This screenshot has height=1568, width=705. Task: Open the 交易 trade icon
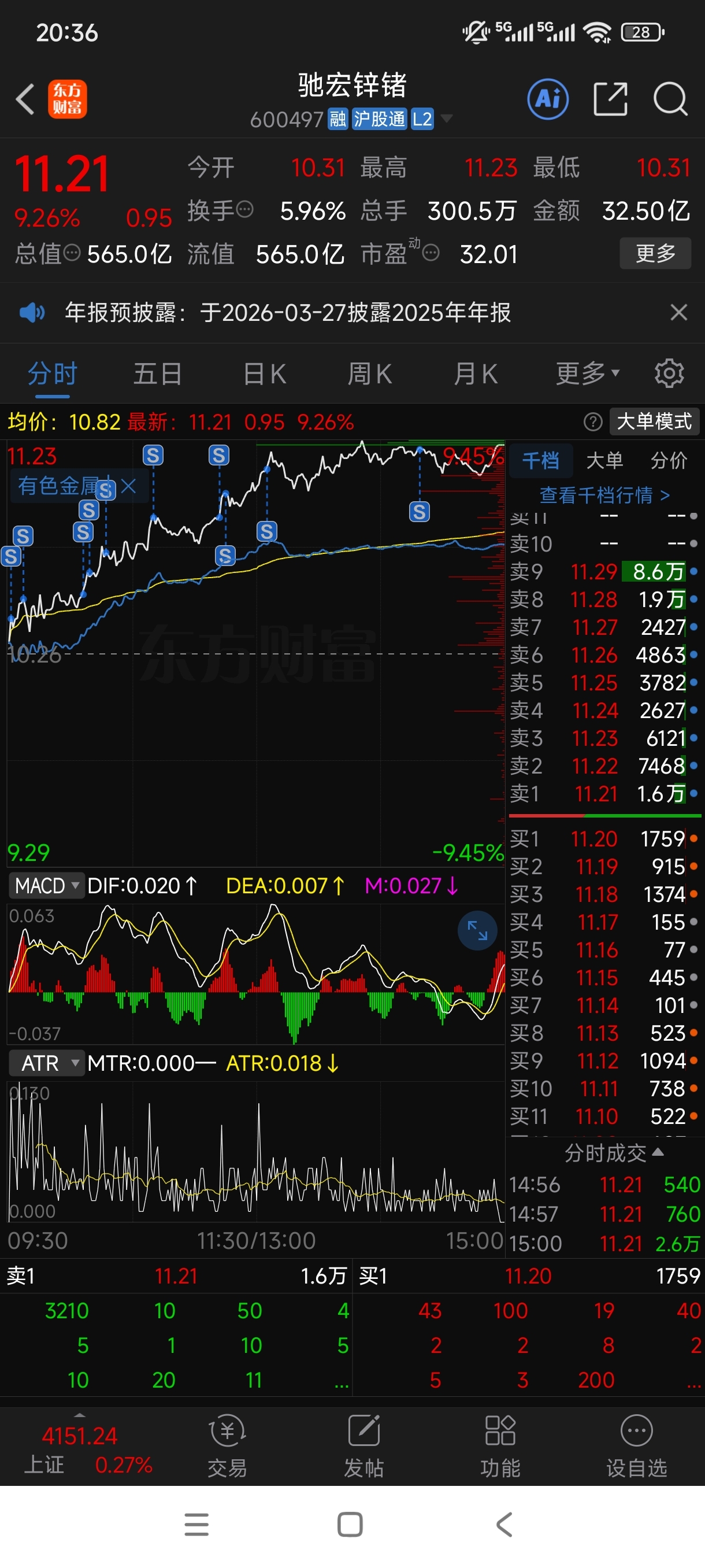click(x=228, y=1445)
